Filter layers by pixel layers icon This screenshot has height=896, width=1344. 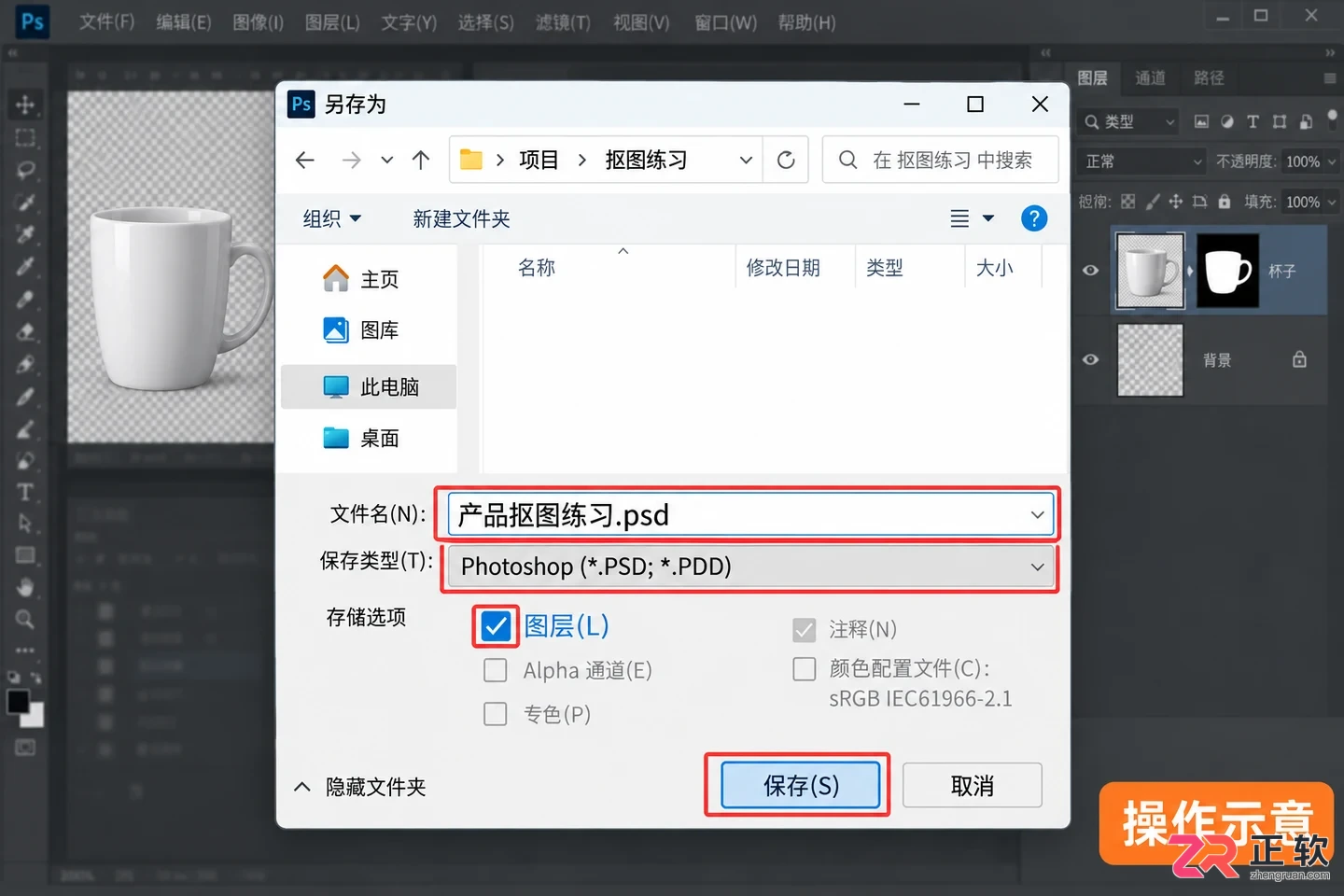(x=1201, y=121)
